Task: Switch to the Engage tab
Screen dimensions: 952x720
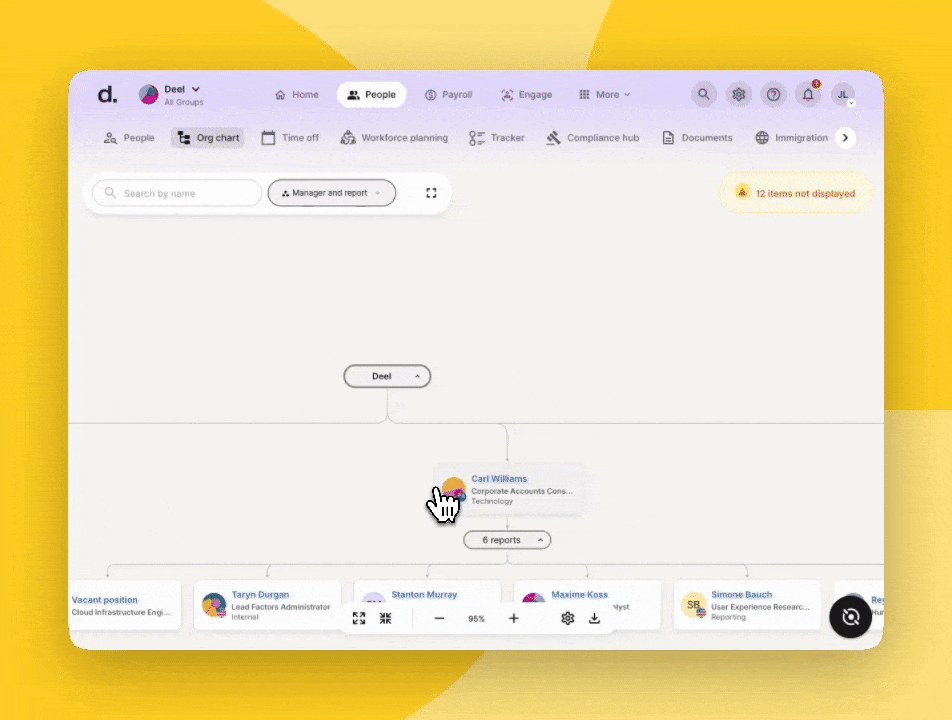Action: click(x=526, y=95)
